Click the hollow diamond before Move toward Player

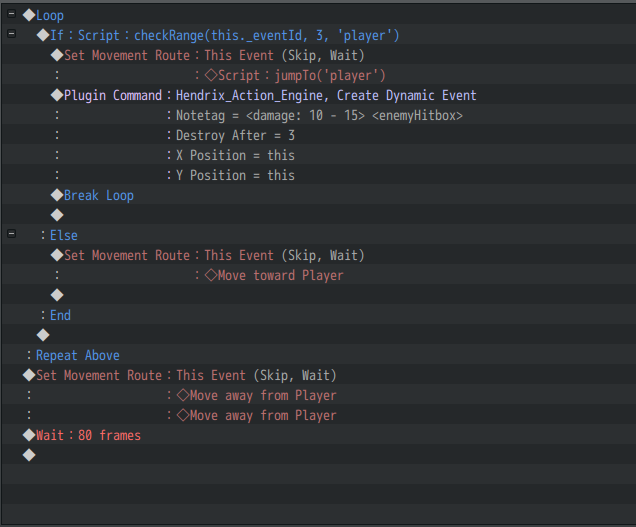coord(211,275)
